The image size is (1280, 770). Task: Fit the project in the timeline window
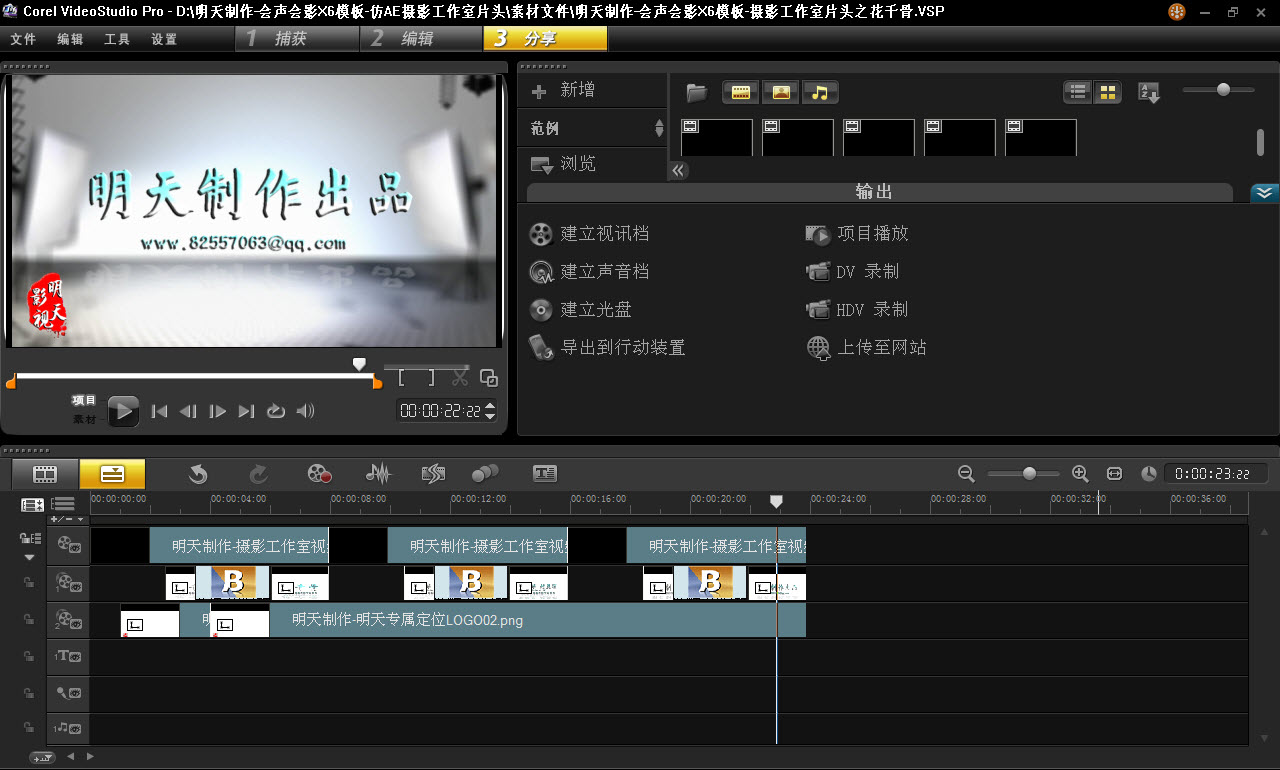point(1115,474)
